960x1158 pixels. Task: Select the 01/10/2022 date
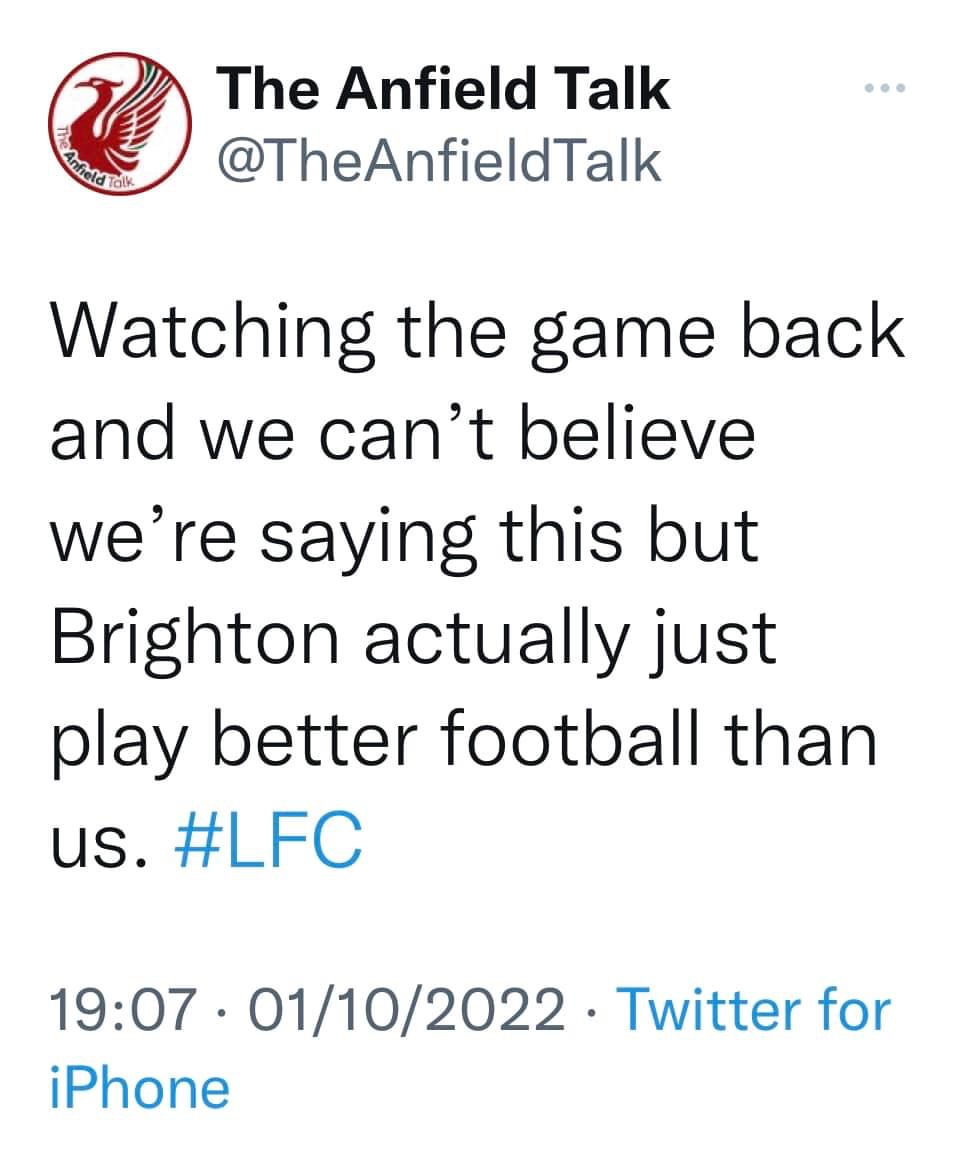(407, 1010)
